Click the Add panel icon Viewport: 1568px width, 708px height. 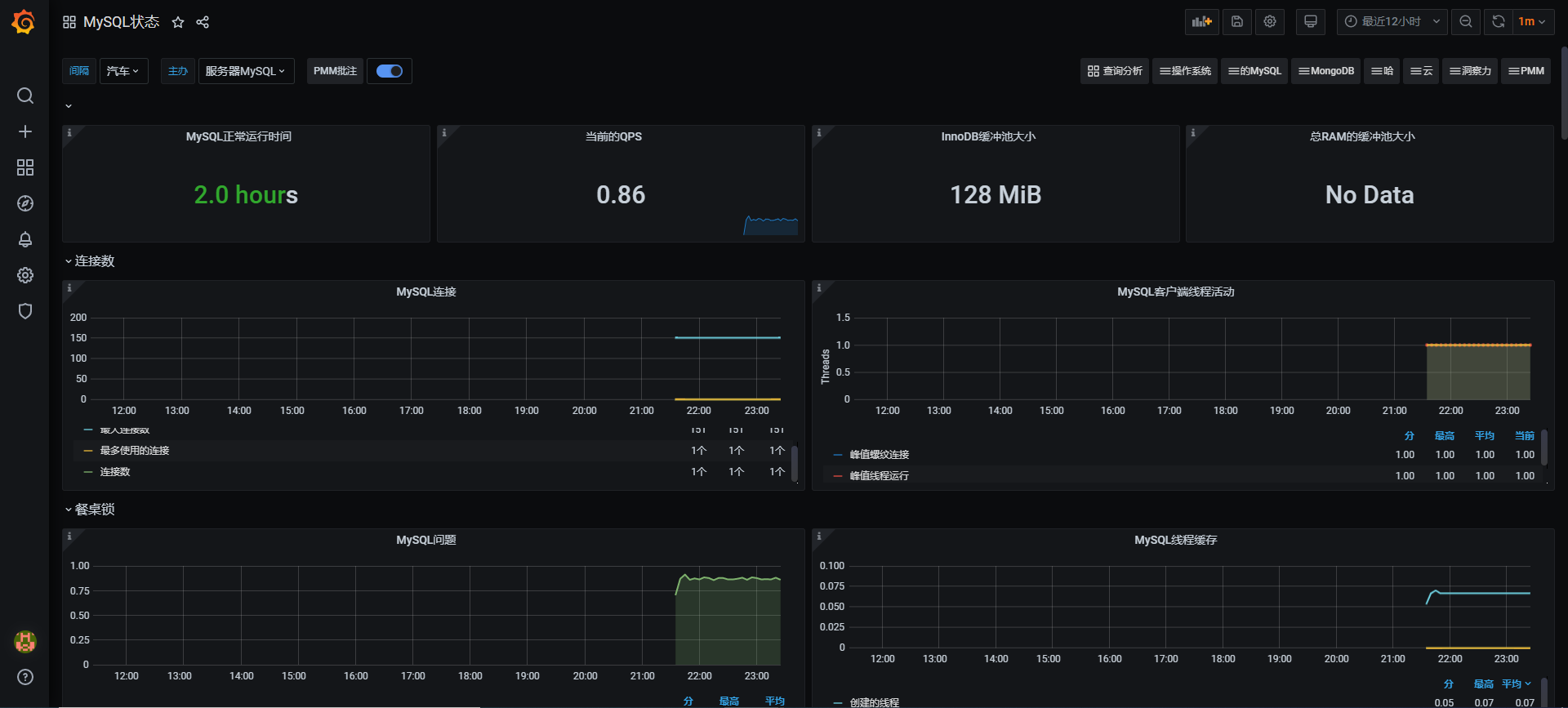pos(1202,22)
